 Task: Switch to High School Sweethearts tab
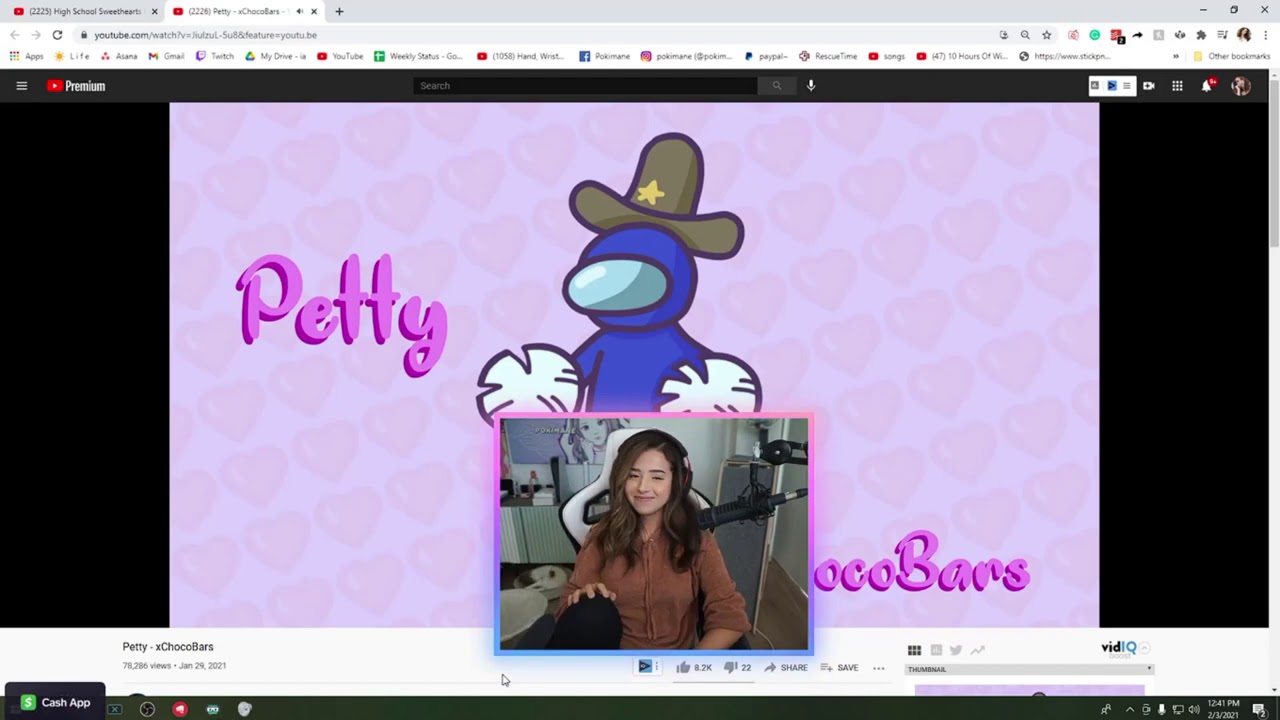[x=83, y=11]
